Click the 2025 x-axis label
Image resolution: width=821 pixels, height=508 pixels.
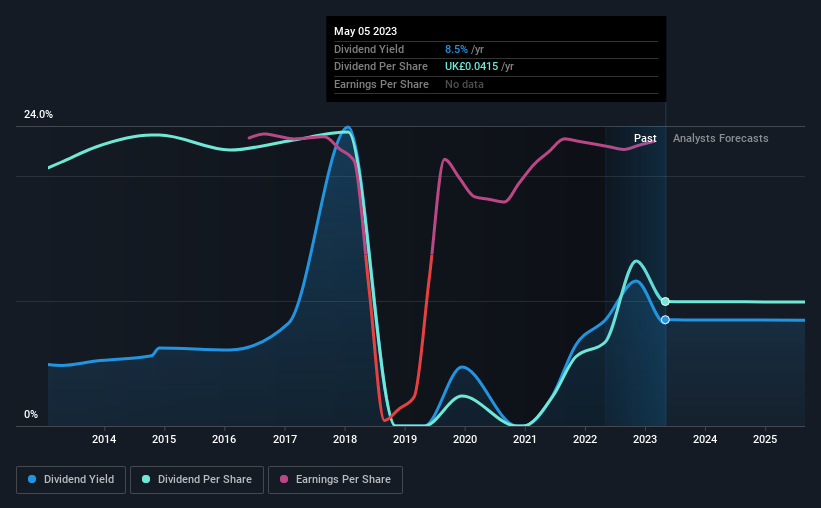765,439
